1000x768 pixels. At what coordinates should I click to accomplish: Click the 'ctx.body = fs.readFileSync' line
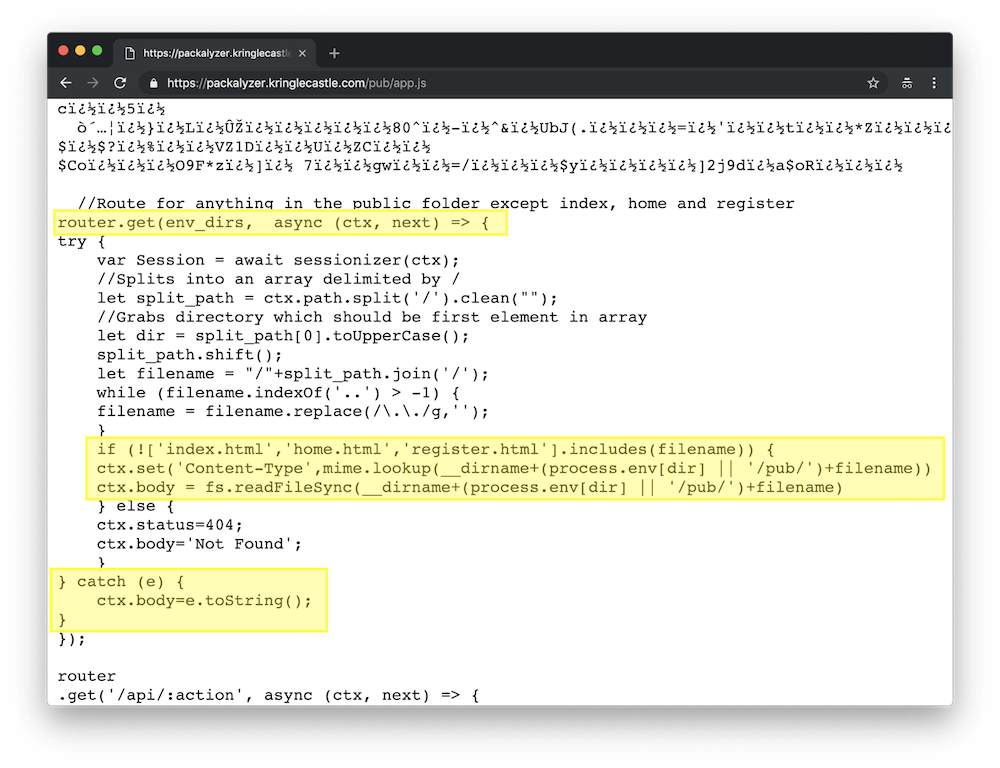470,487
